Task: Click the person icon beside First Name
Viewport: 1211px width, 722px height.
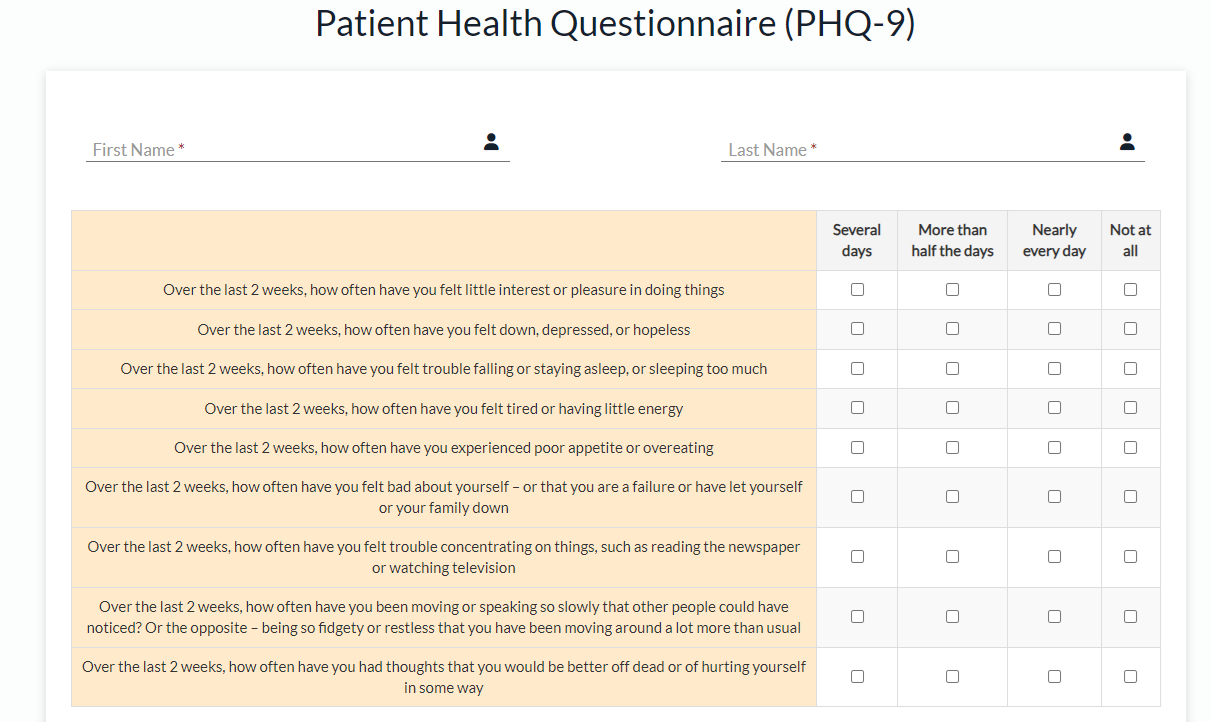Action: pyautogui.click(x=491, y=142)
